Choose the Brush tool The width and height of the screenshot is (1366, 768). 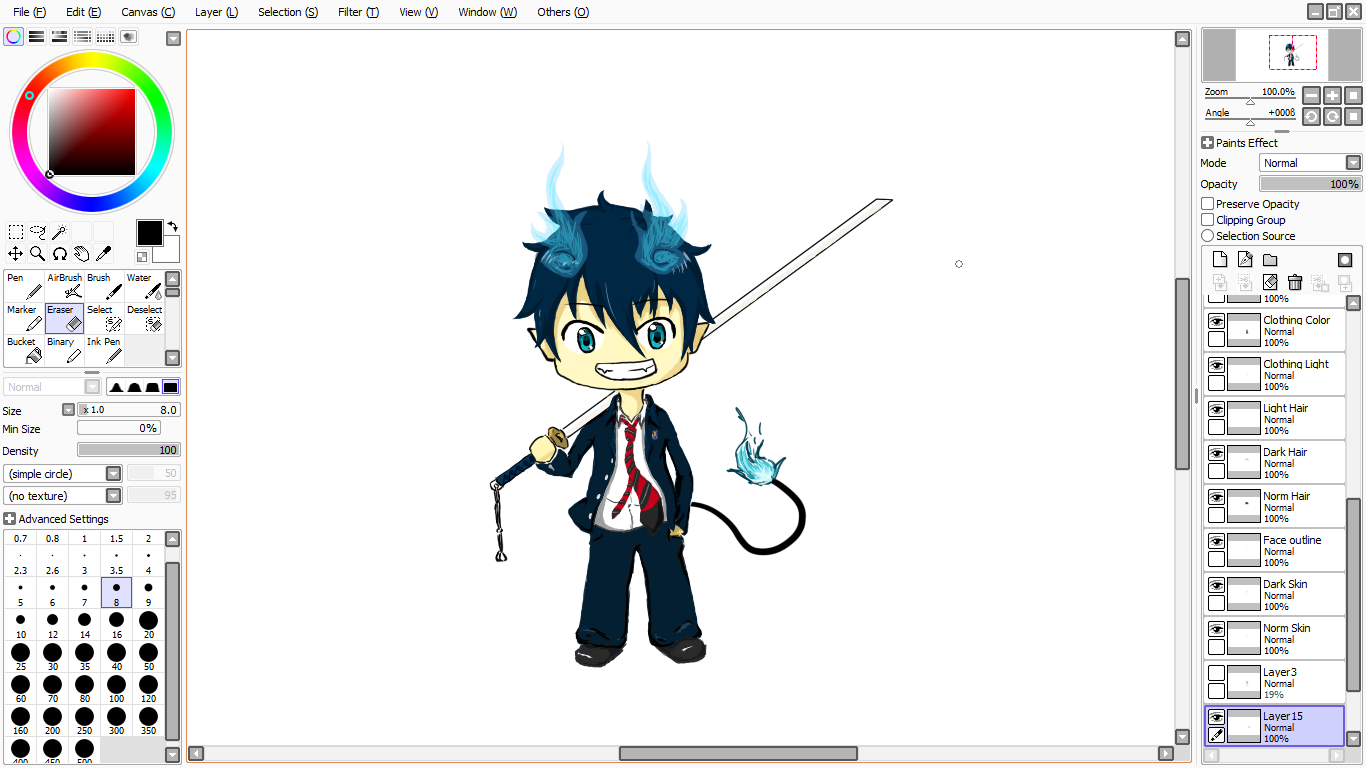pos(104,286)
